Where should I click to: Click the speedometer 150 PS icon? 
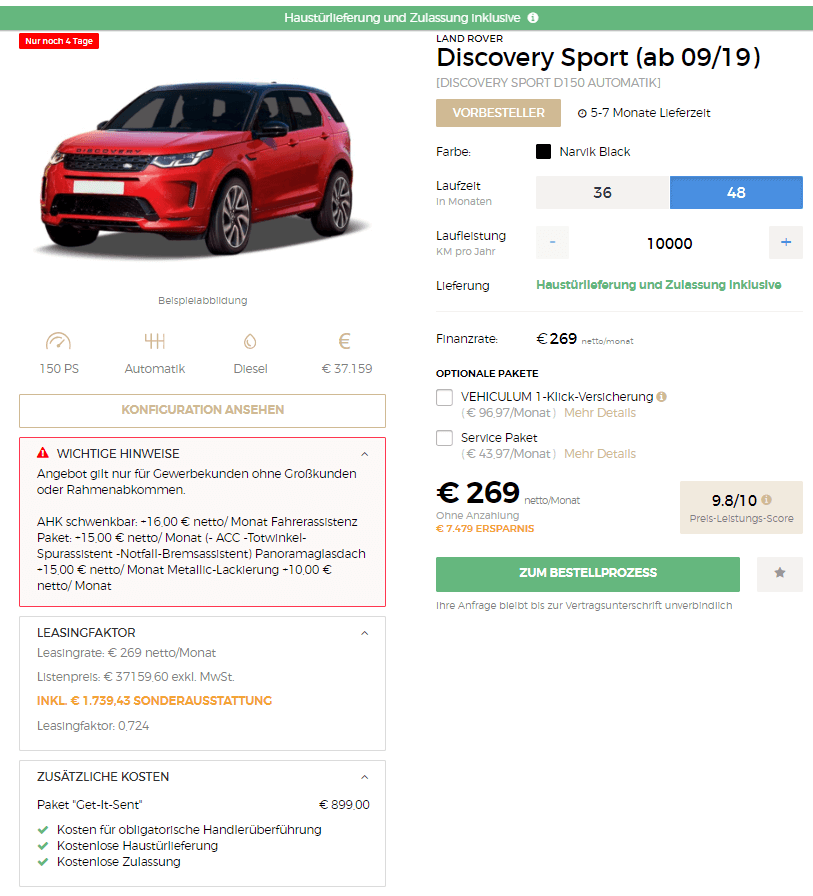(x=58, y=341)
